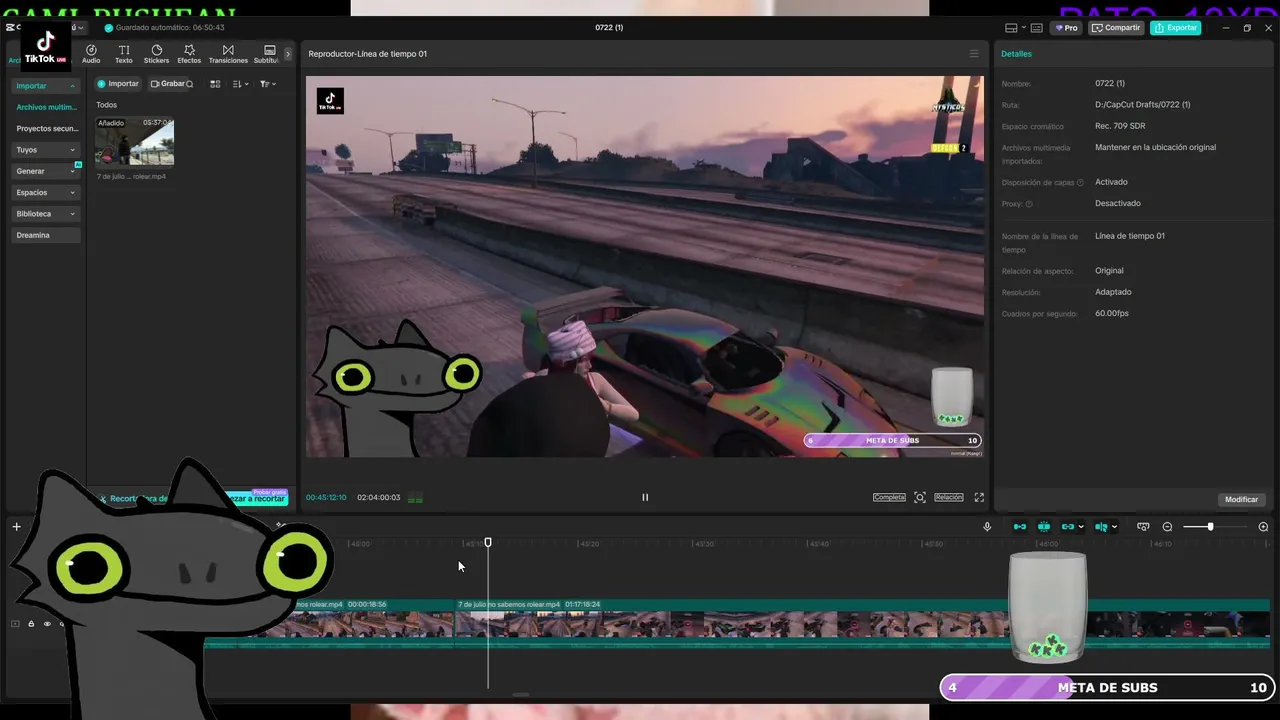
Task: Show more toolbar tabs with the arrow
Action: click(288, 54)
